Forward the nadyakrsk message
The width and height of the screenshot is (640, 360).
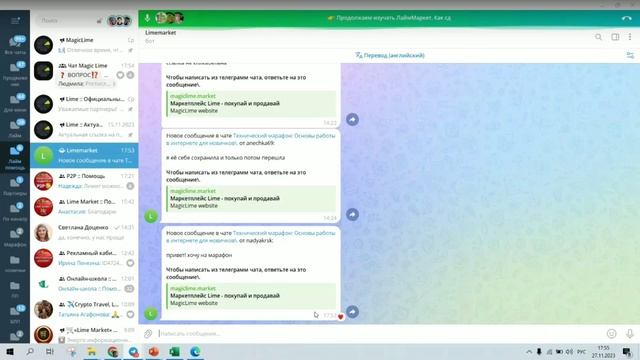pyautogui.click(x=352, y=312)
